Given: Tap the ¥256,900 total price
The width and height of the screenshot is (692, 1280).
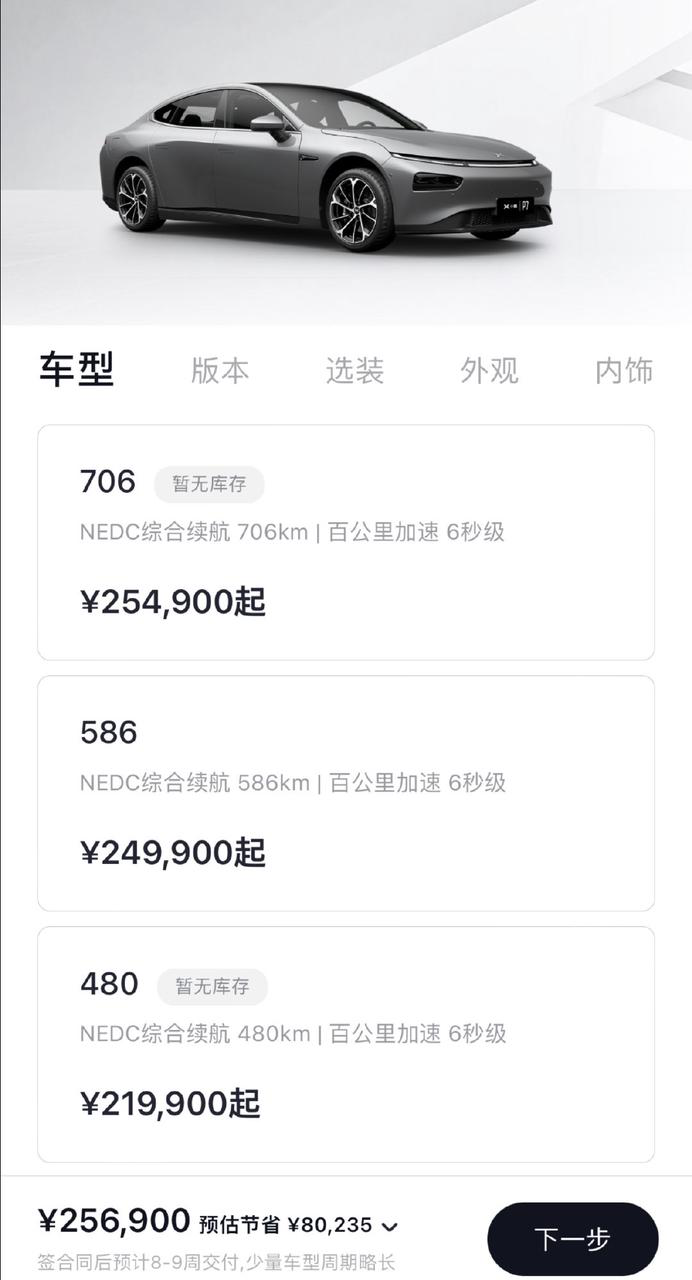Looking at the screenshot, I should tap(114, 1221).
